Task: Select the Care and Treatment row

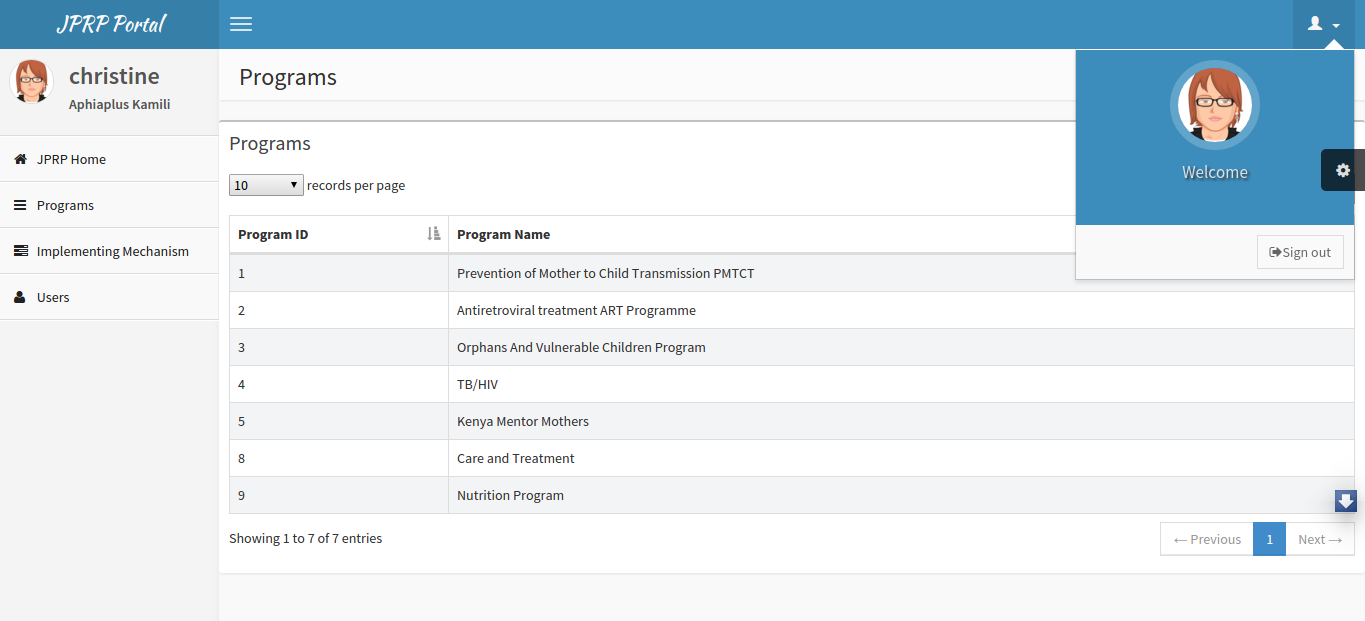Action: coord(792,458)
